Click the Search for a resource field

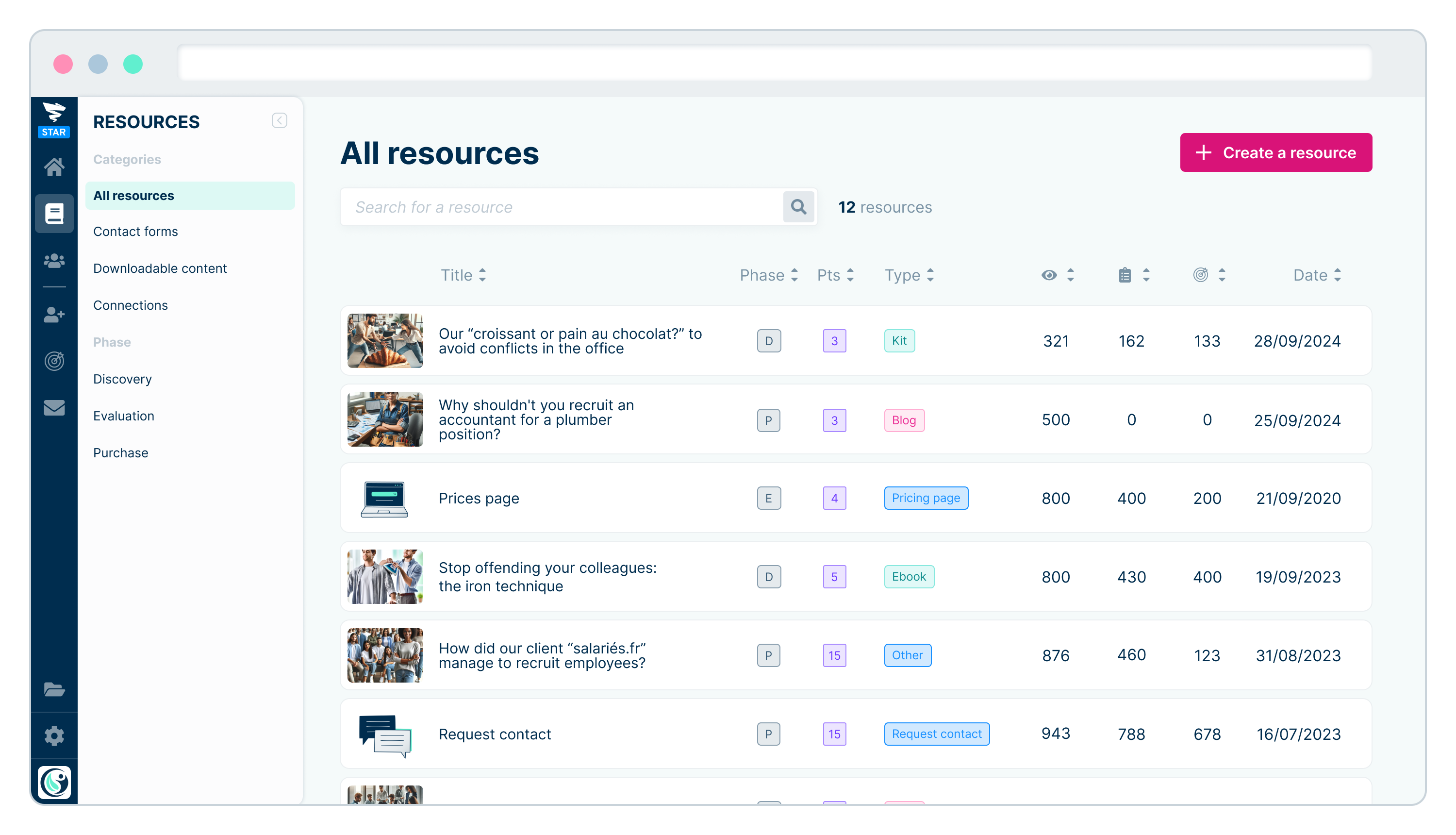coord(562,207)
